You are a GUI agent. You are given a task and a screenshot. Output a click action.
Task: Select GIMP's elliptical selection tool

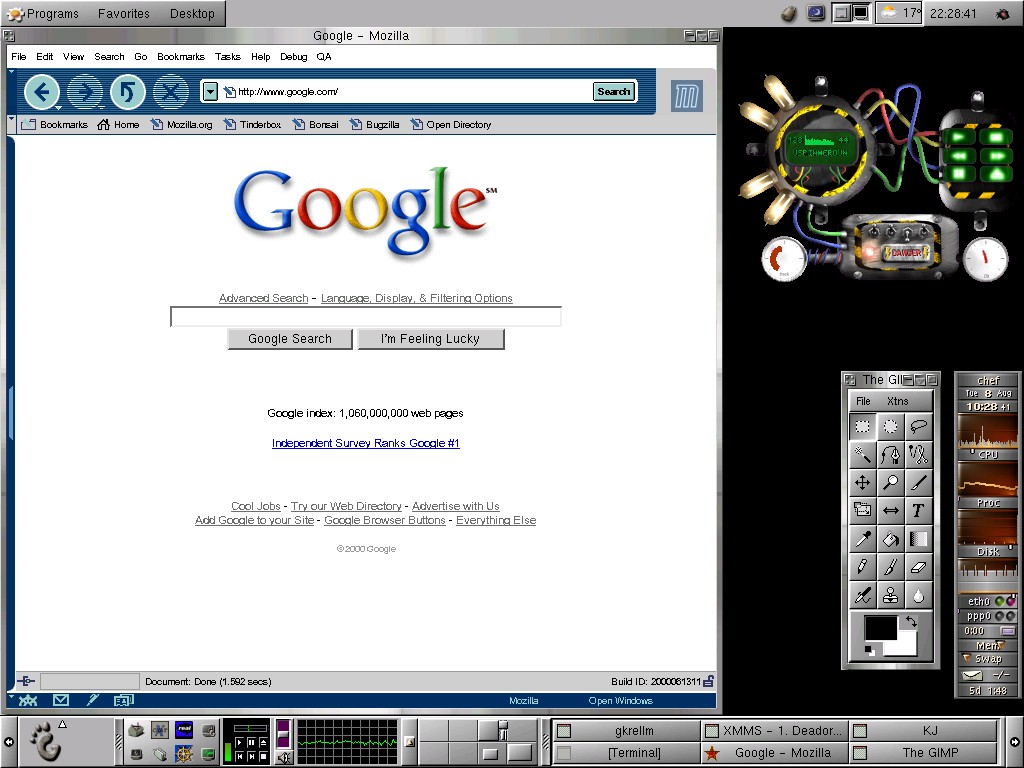click(x=891, y=426)
